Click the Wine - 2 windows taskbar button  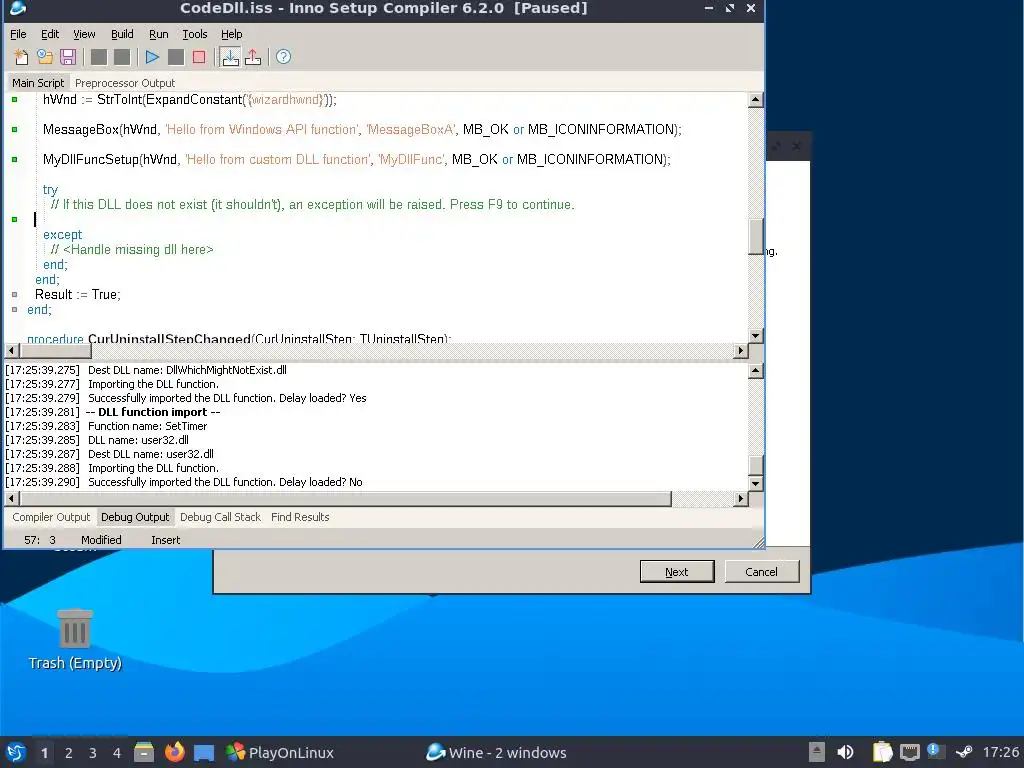[x=496, y=753]
